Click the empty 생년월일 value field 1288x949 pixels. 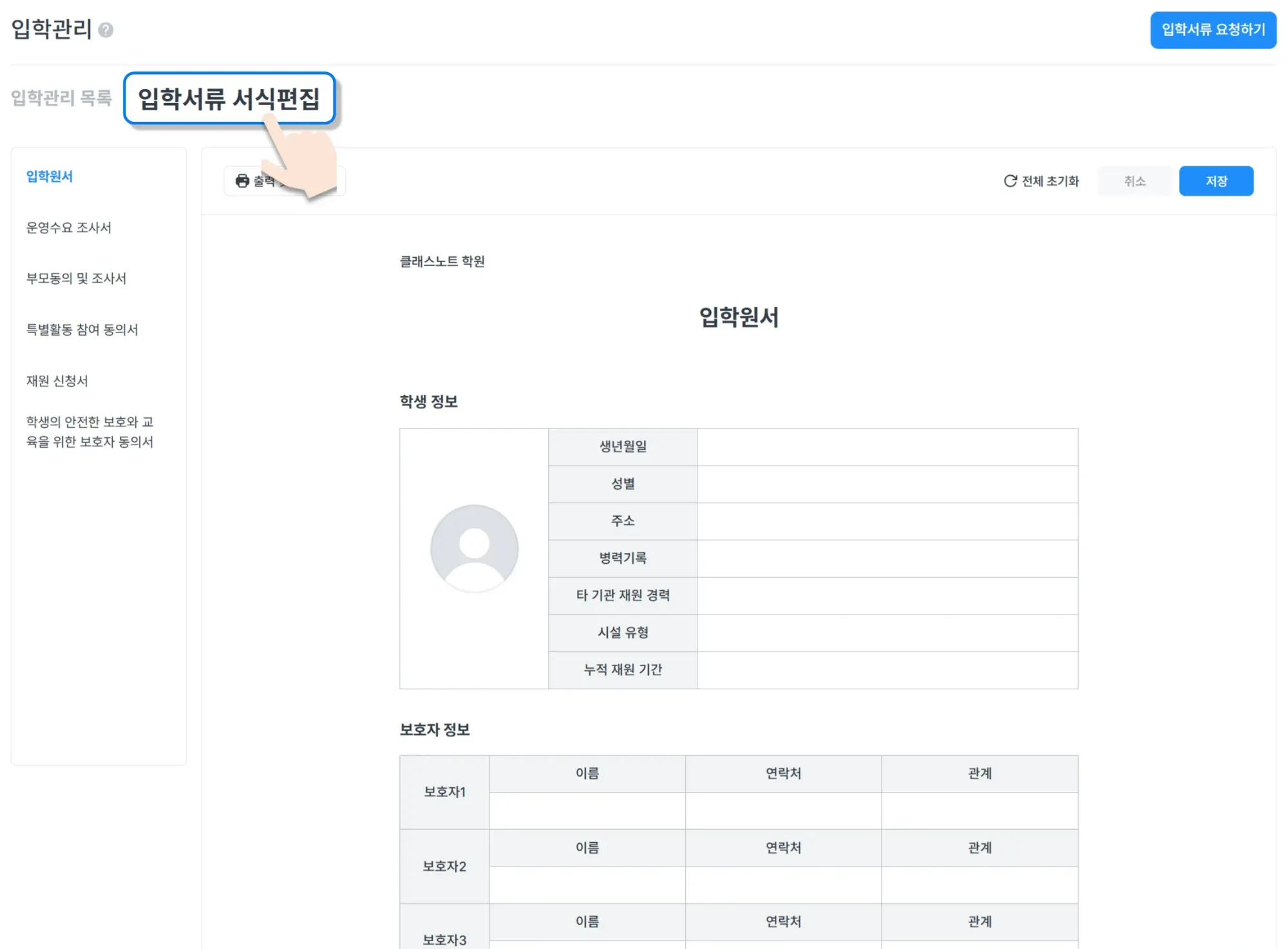pos(887,446)
